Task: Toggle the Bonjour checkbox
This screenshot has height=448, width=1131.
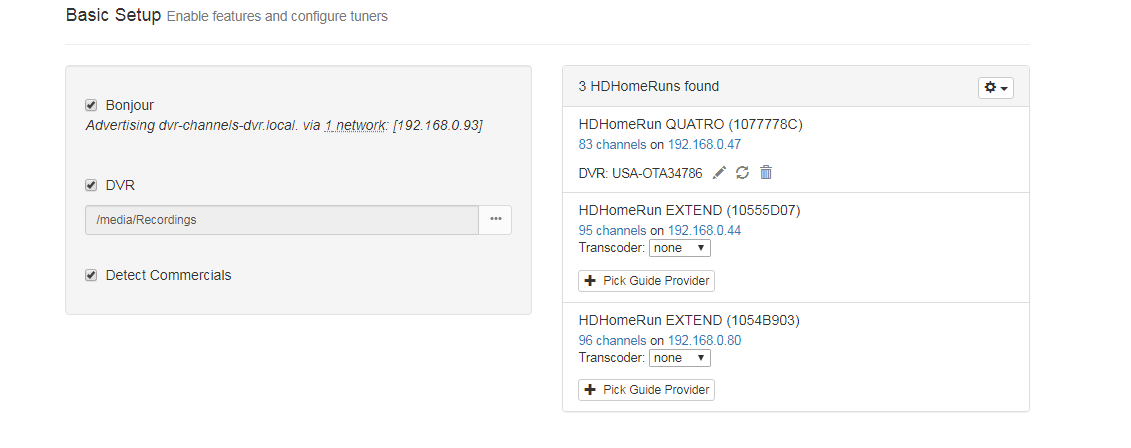Action: (x=91, y=105)
